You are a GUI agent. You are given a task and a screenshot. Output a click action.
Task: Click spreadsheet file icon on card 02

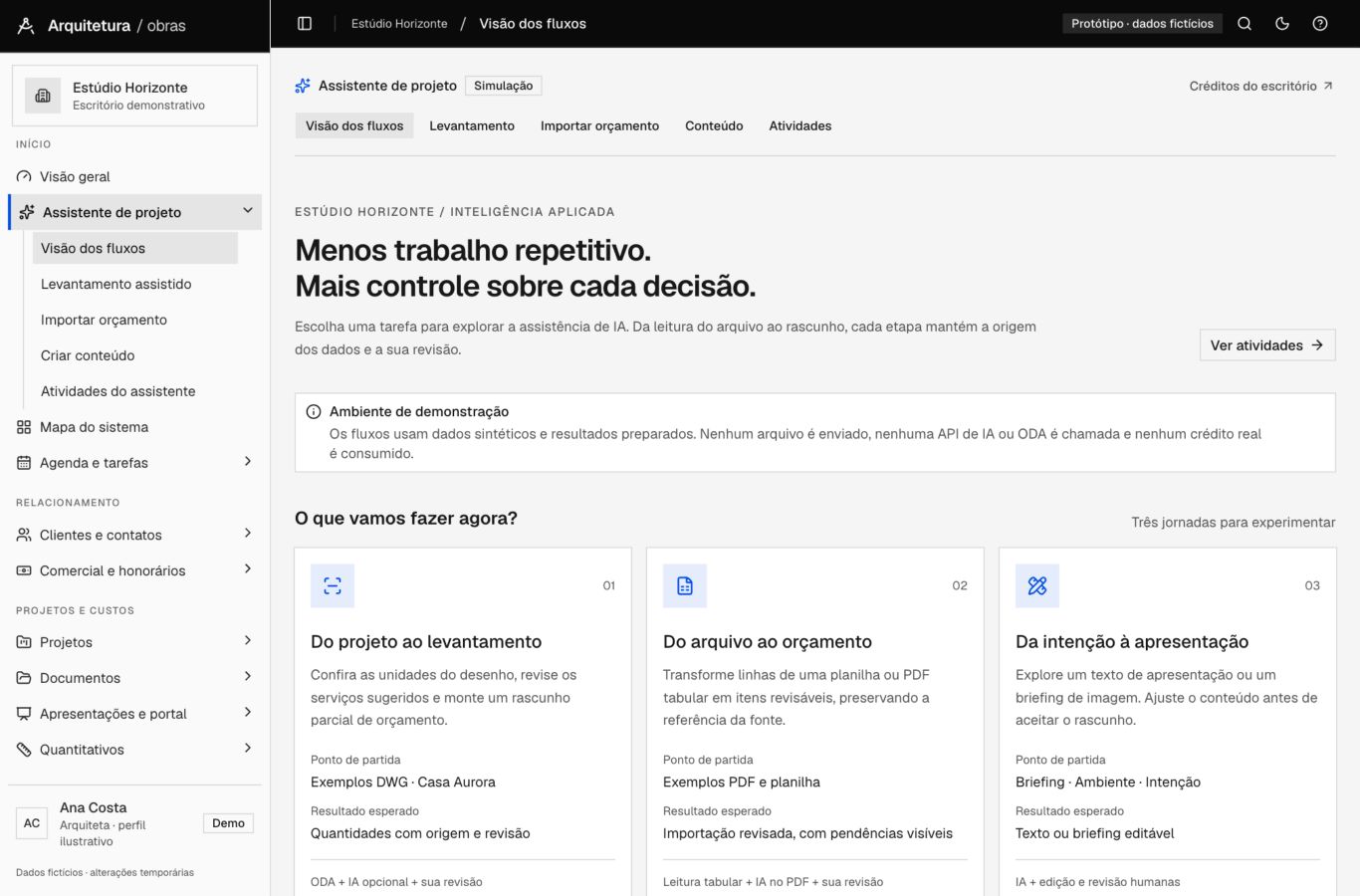click(x=685, y=585)
